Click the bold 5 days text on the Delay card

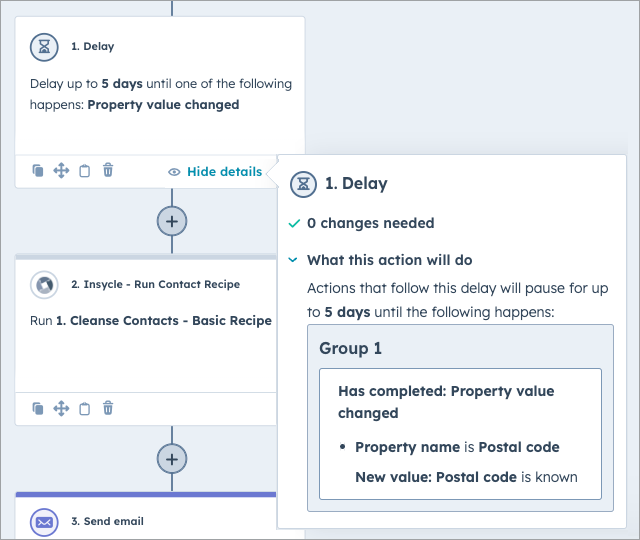122,84
